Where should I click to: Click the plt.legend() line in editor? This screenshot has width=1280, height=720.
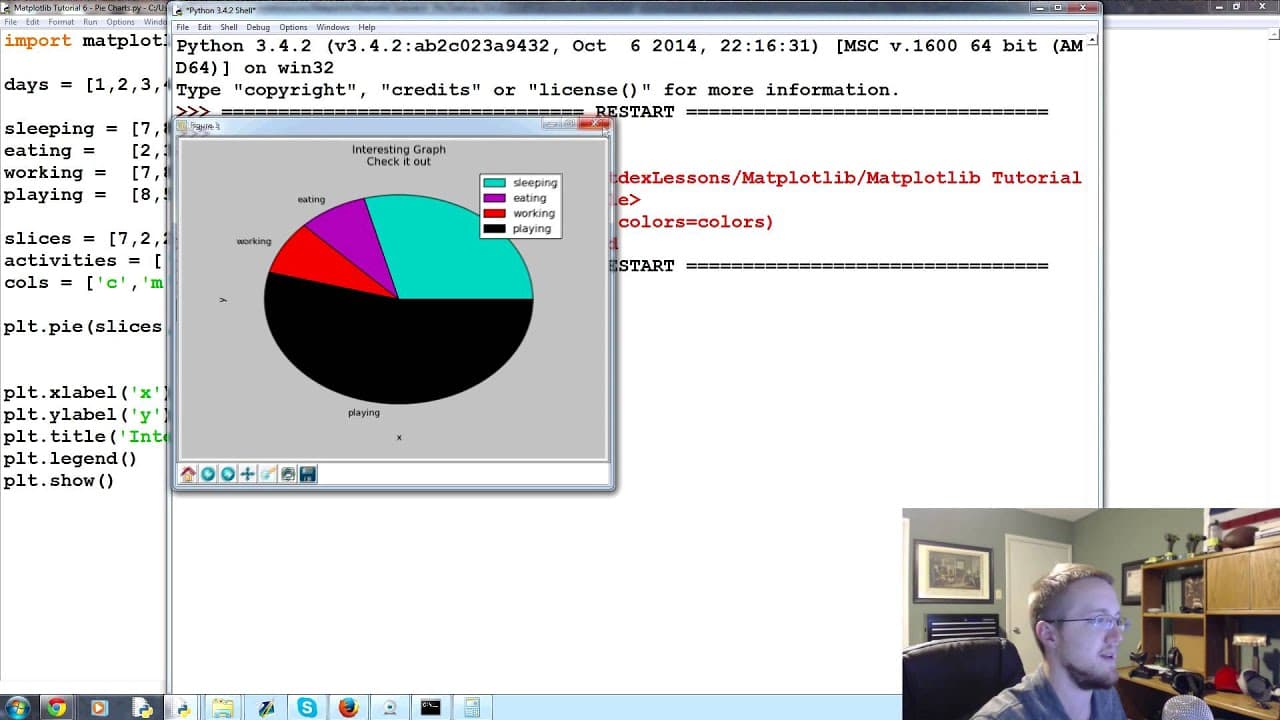coord(70,459)
